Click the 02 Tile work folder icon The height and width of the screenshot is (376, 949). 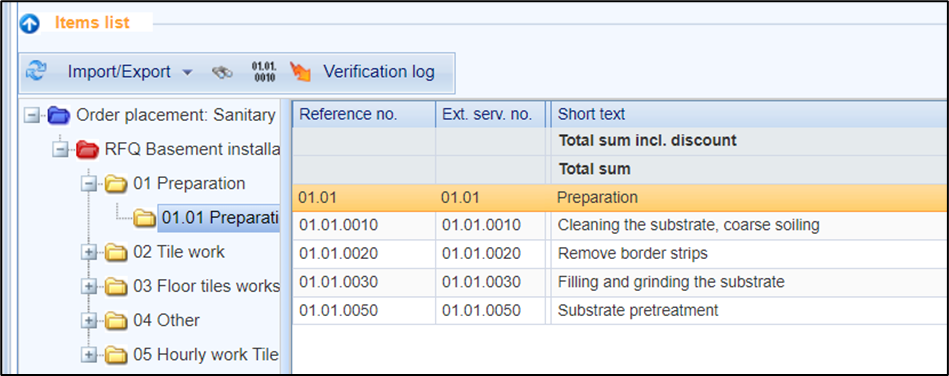[x=116, y=252]
